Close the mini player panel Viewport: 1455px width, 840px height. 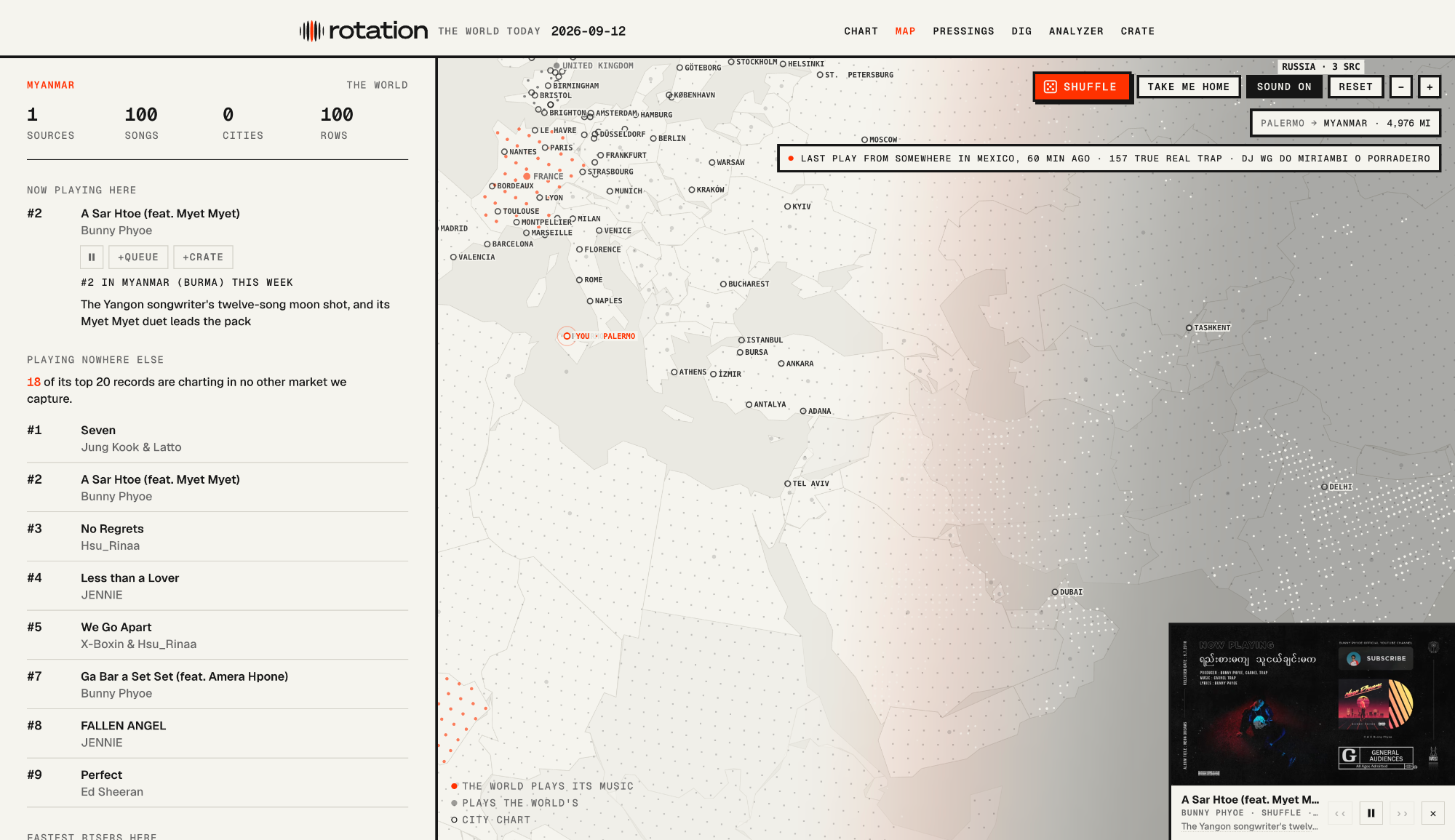tap(1433, 813)
